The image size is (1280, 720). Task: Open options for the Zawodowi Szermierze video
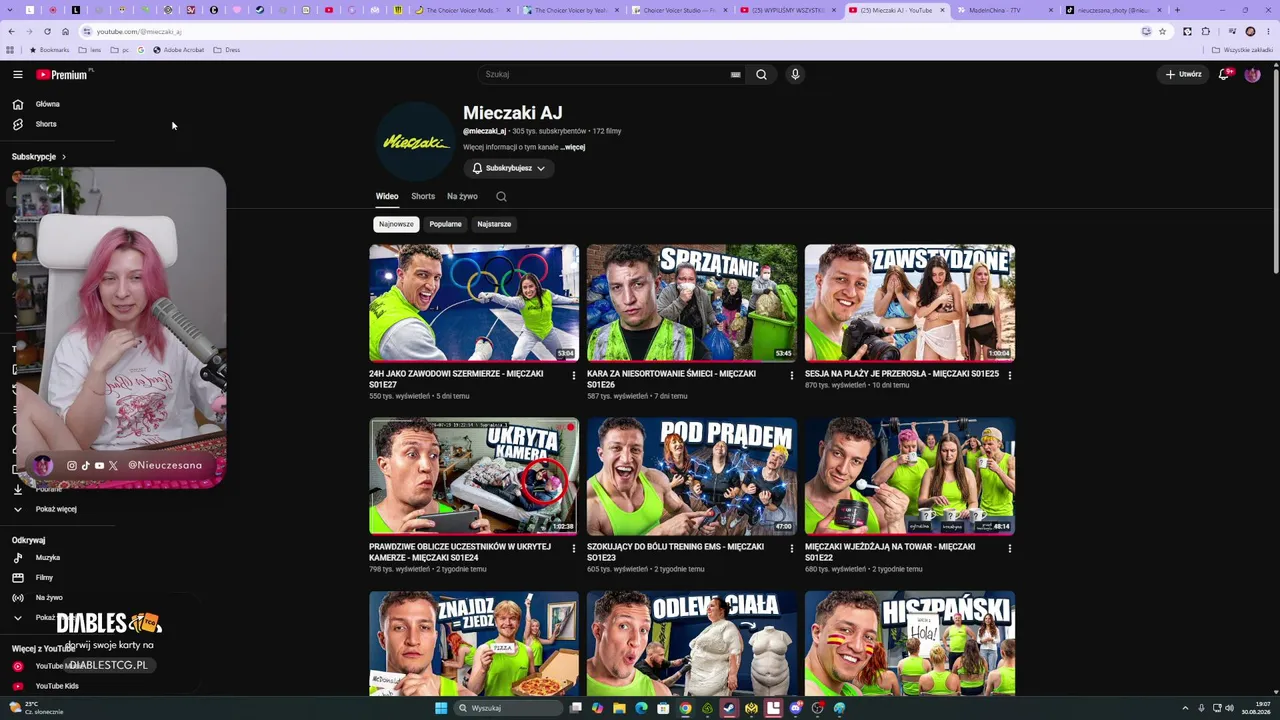pyautogui.click(x=574, y=375)
